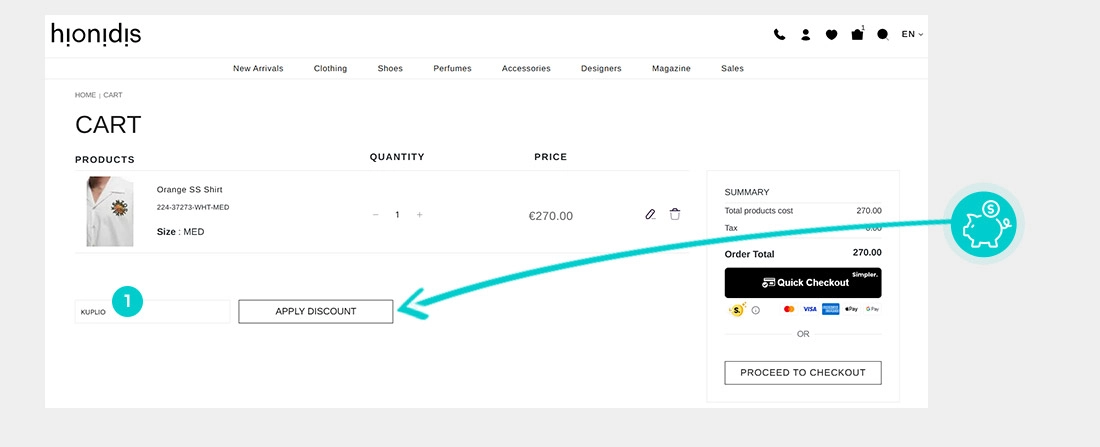Click the info circle icon below Quick Checkout

coord(756,309)
